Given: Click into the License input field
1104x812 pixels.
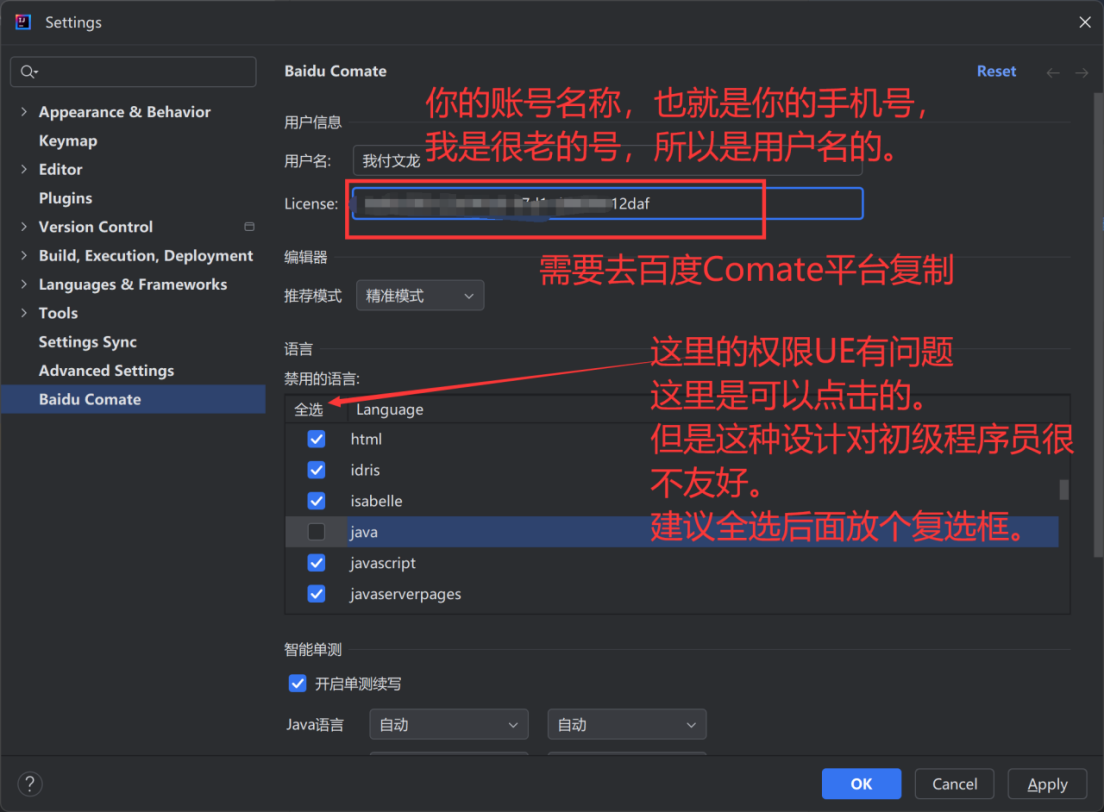Looking at the screenshot, I should [607, 204].
